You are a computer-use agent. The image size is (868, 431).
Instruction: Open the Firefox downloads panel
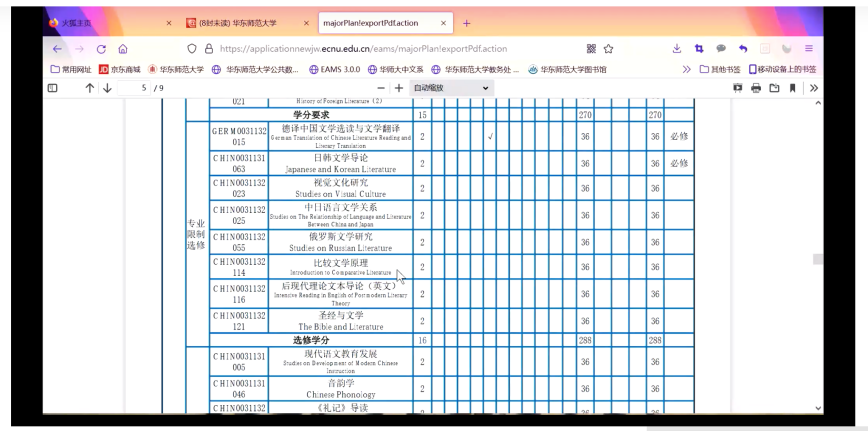677,48
